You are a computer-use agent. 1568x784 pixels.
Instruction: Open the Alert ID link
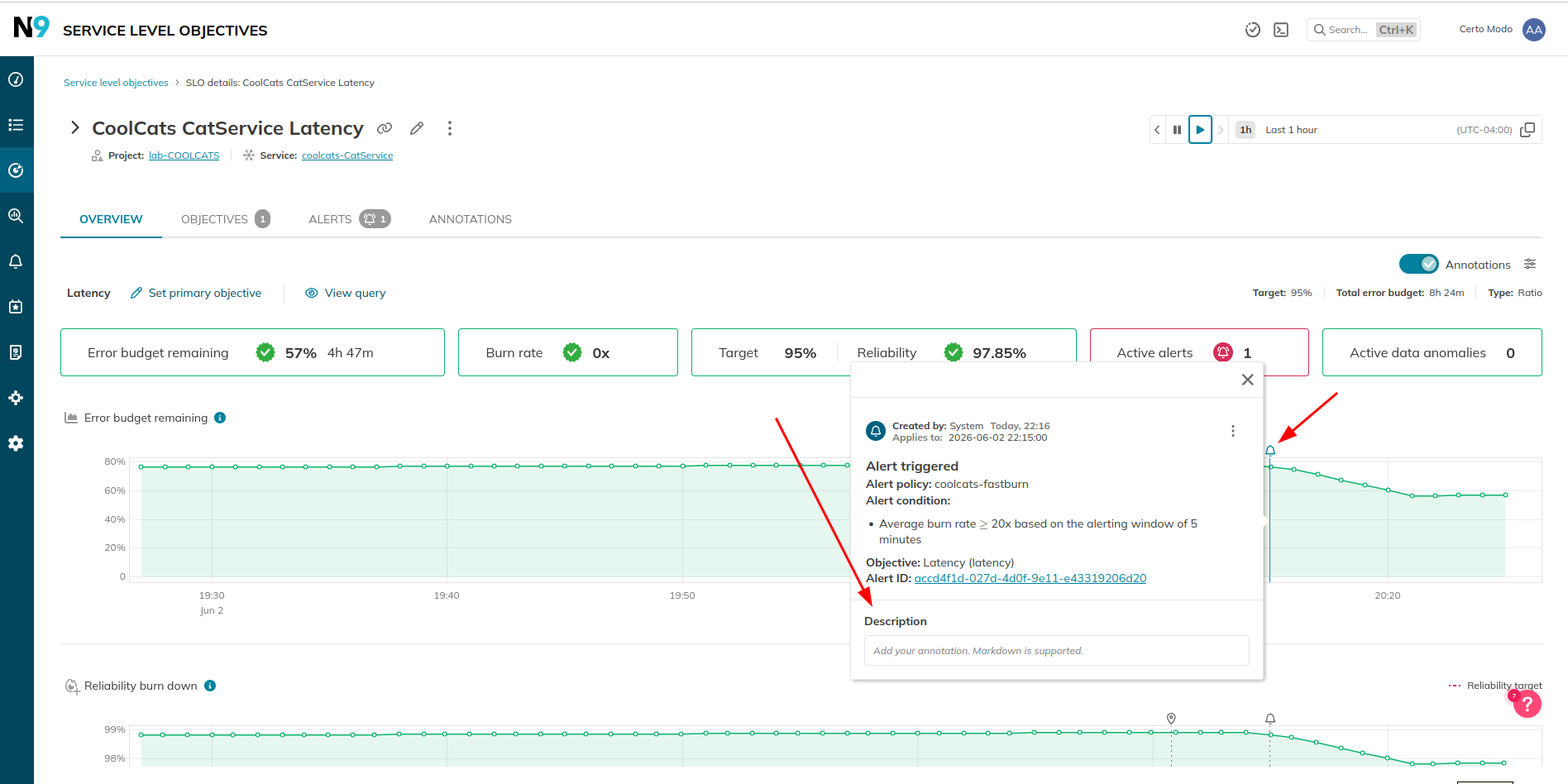point(1030,578)
